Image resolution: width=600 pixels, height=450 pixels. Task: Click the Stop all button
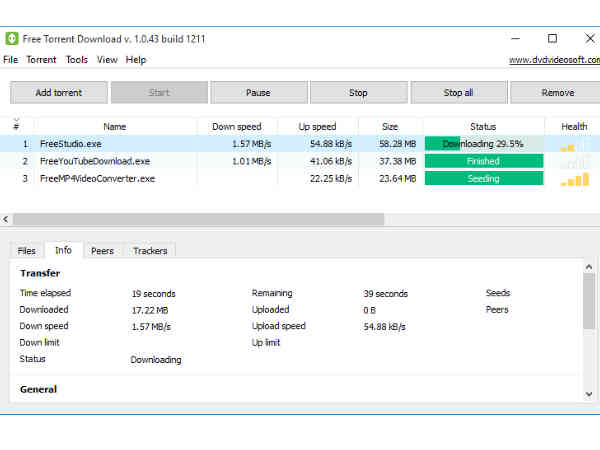coord(459,93)
